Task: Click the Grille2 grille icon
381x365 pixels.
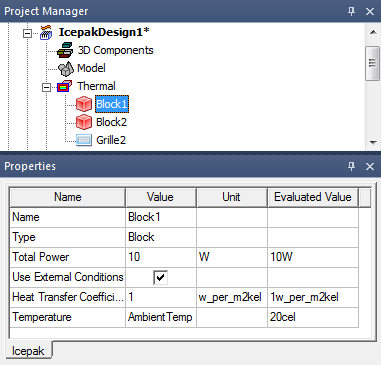Action: (84, 140)
